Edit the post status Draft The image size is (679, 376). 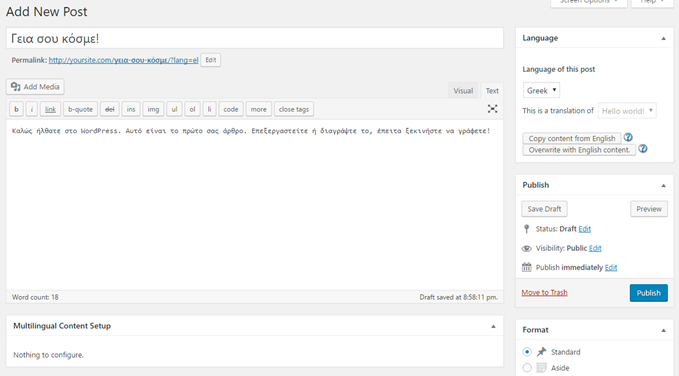(585, 229)
